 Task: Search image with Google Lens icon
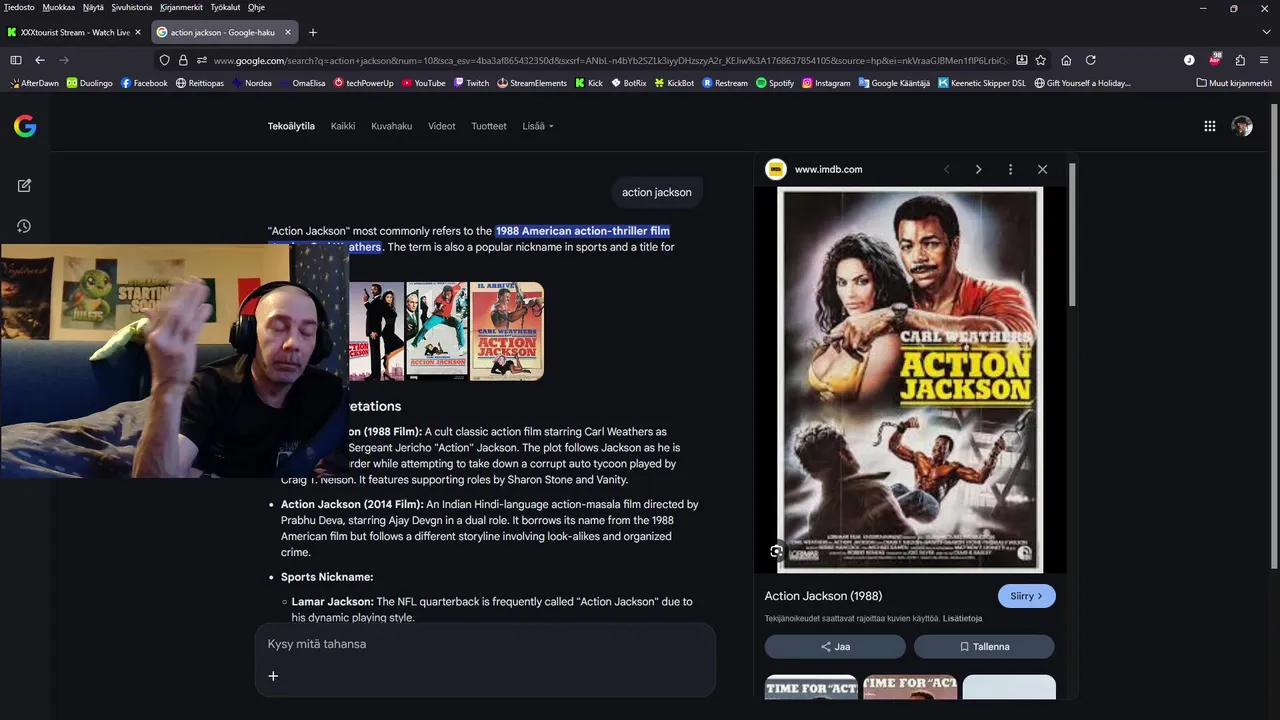(x=777, y=551)
